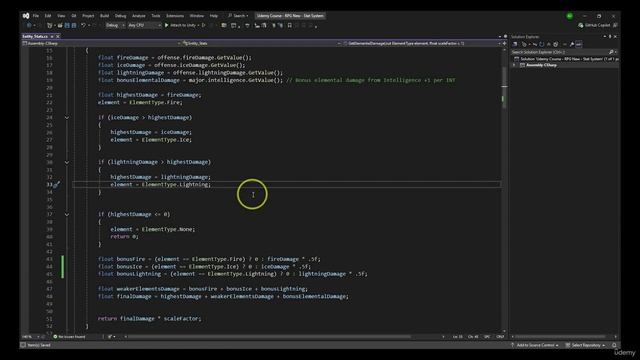Click the New Item toolbar icon
The image size is (640, 360).
tap(50, 25)
